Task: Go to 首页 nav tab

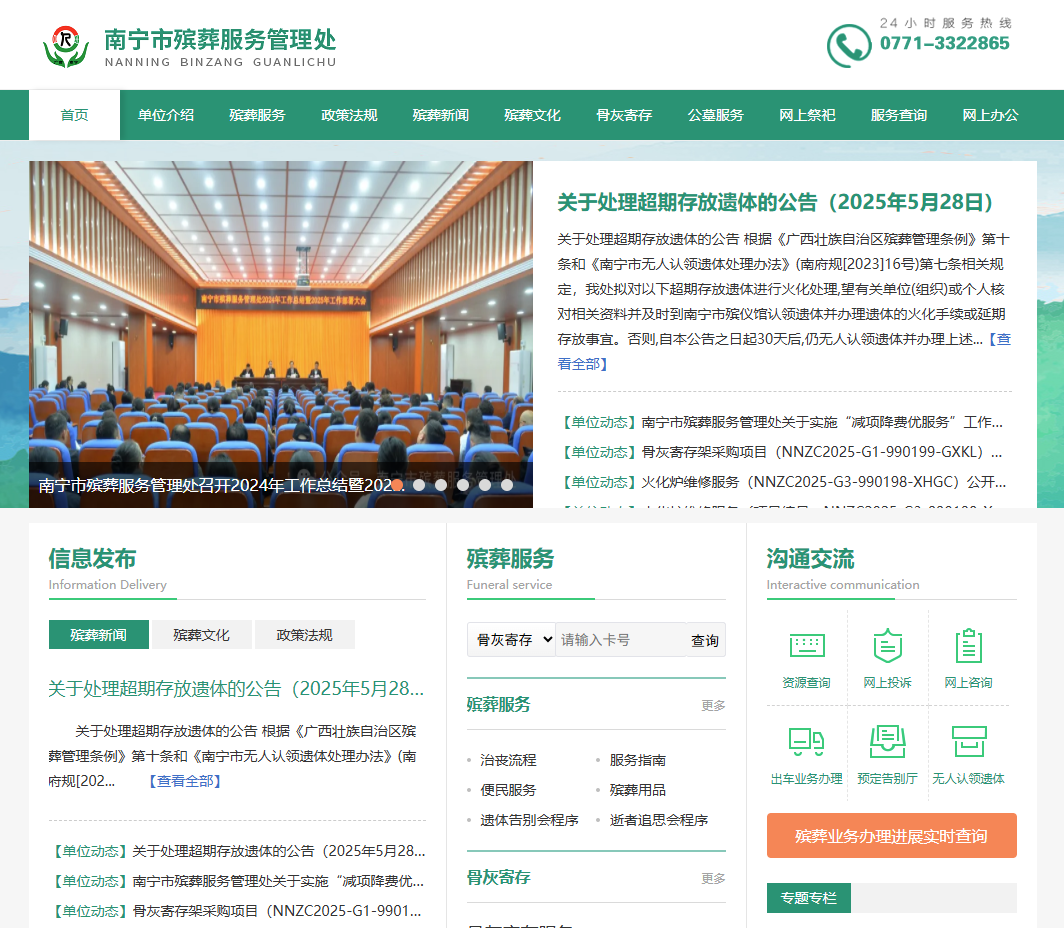Action: 75,115
